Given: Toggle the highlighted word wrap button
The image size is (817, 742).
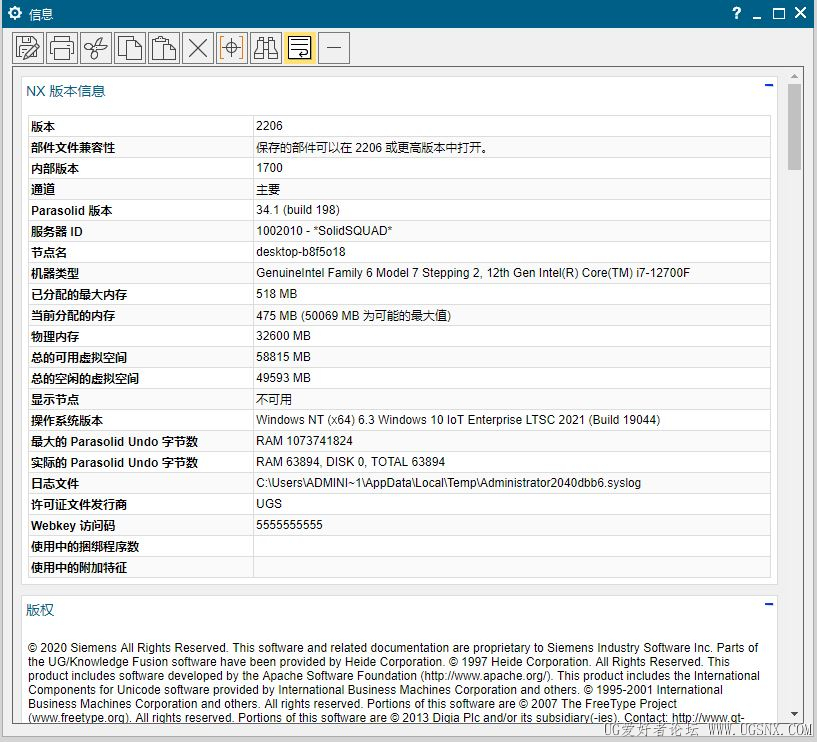Looking at the screenshot, I should pyautogui.click(x=300, y=48).
